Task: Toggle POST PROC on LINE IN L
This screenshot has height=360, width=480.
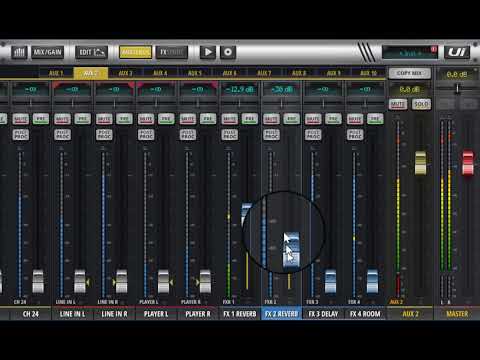Action: pos(62,135)
